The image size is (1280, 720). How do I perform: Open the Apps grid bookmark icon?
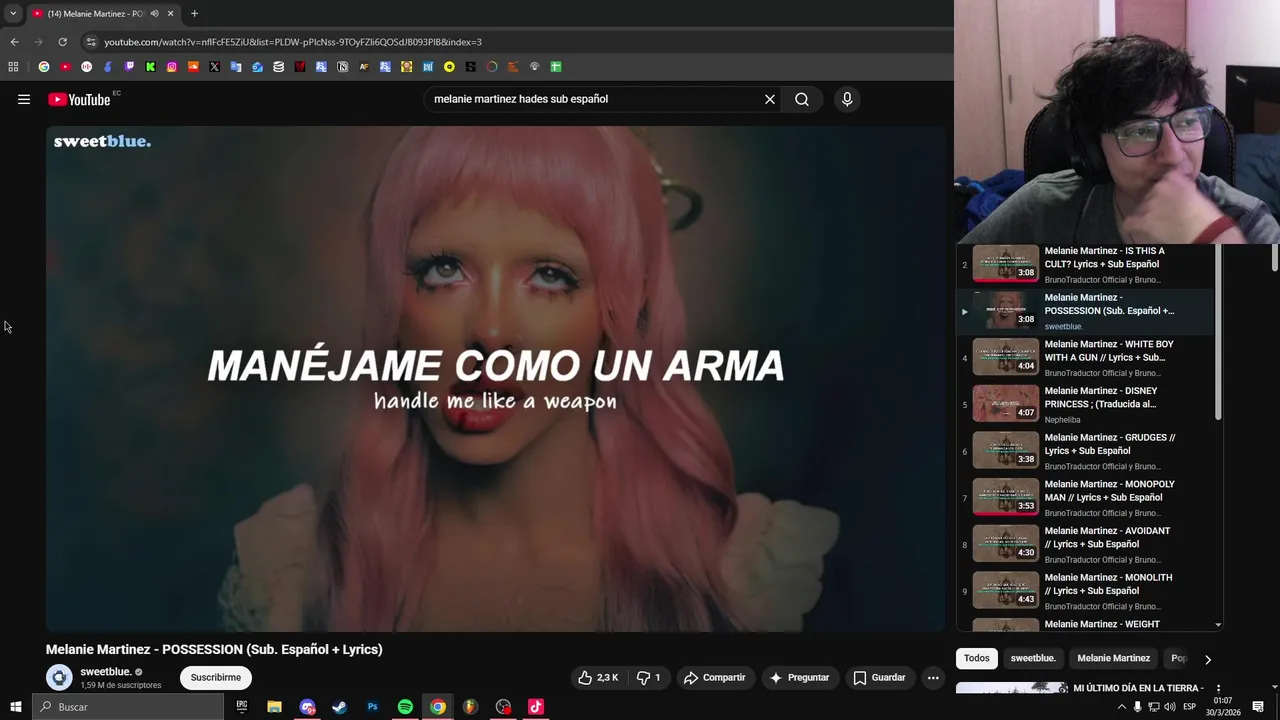coord(13,67)
